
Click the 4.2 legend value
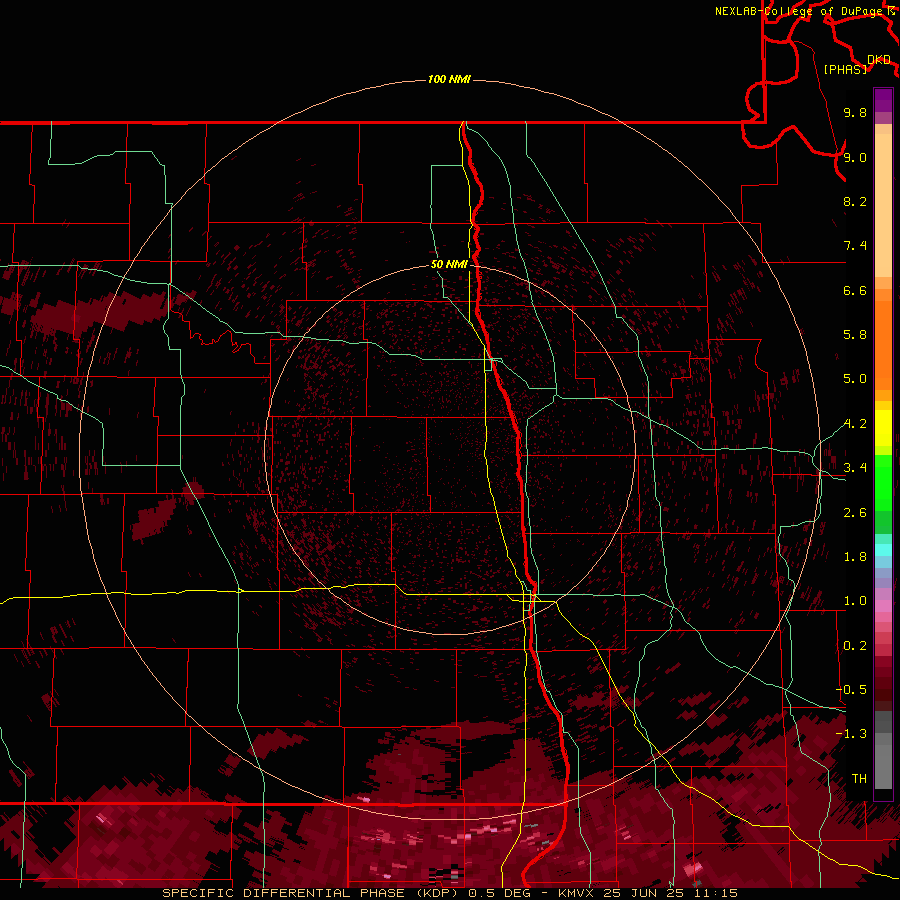855,424
